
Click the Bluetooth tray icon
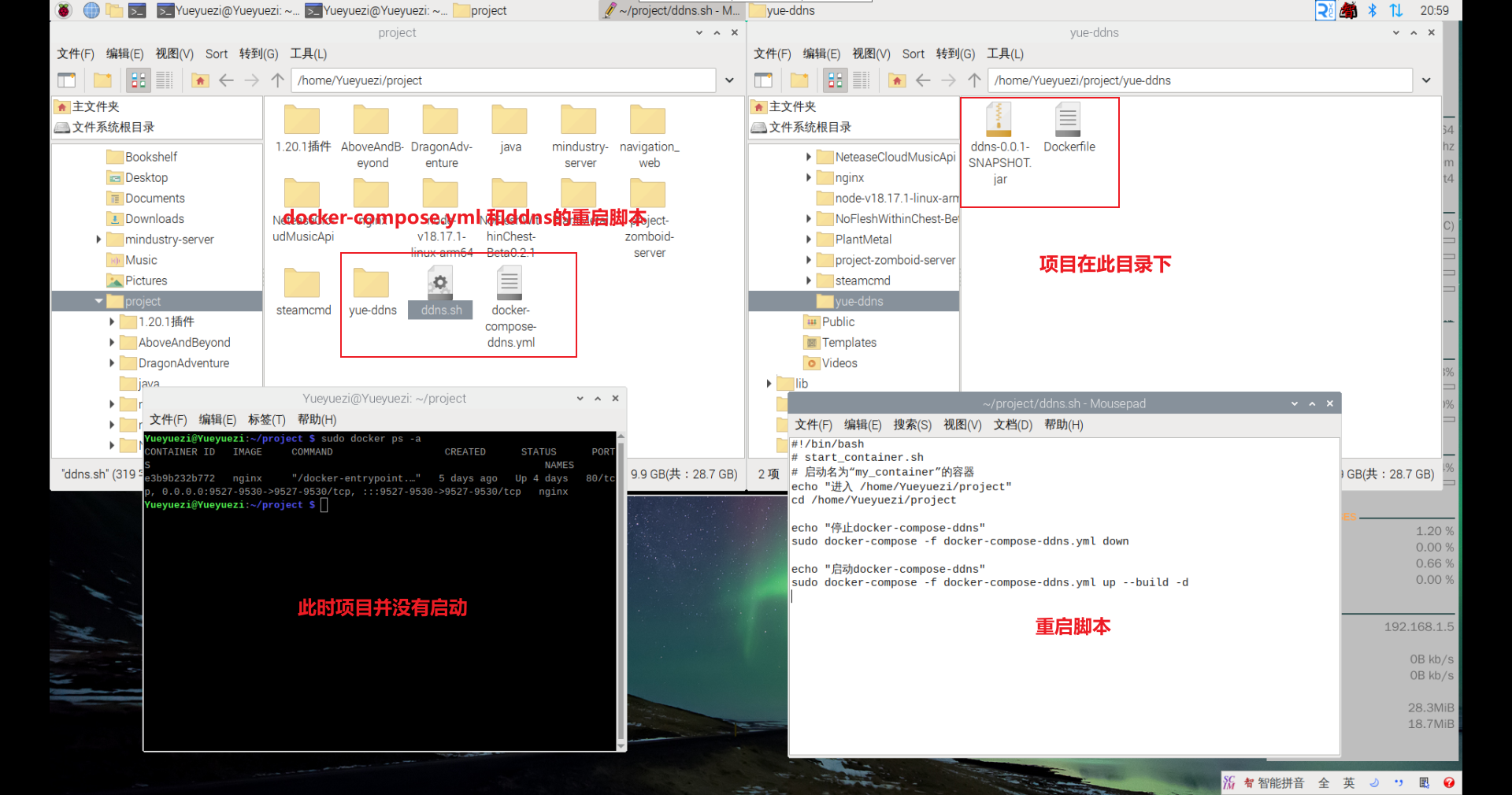(x=1373, y=10)
